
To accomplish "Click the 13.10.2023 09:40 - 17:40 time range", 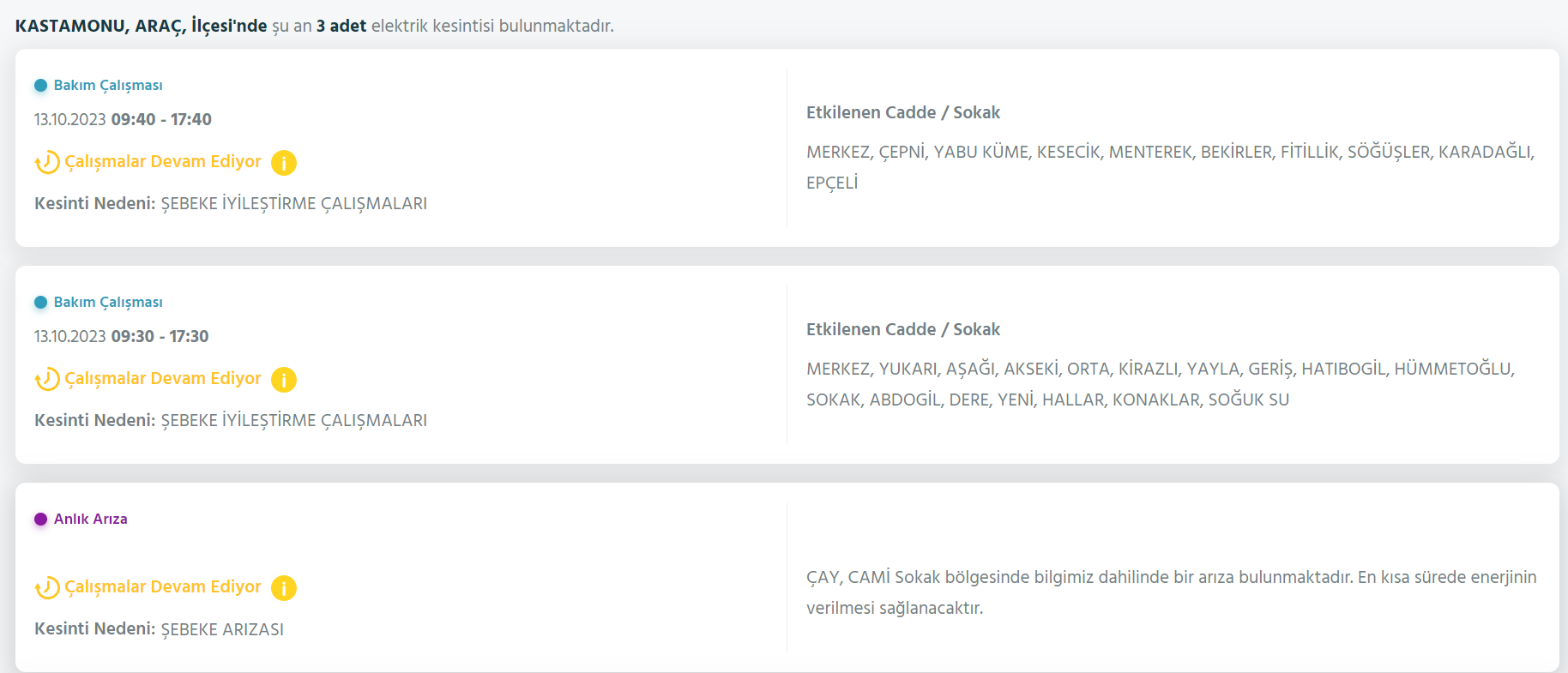I will [123, 119].
